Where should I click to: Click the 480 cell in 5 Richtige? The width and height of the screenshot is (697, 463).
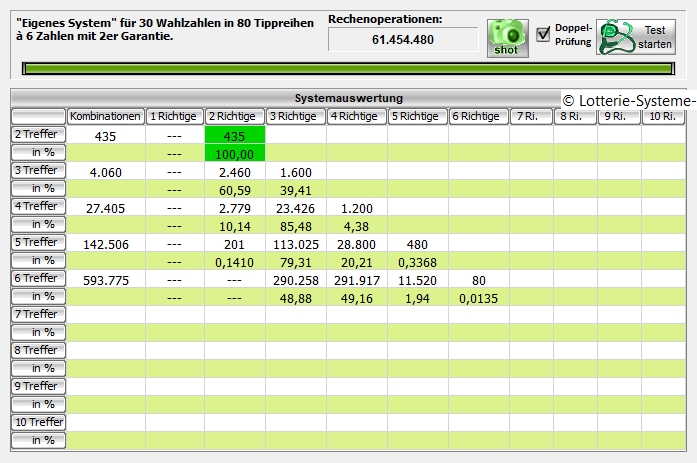pyautogui.click(x=417, y=244)
